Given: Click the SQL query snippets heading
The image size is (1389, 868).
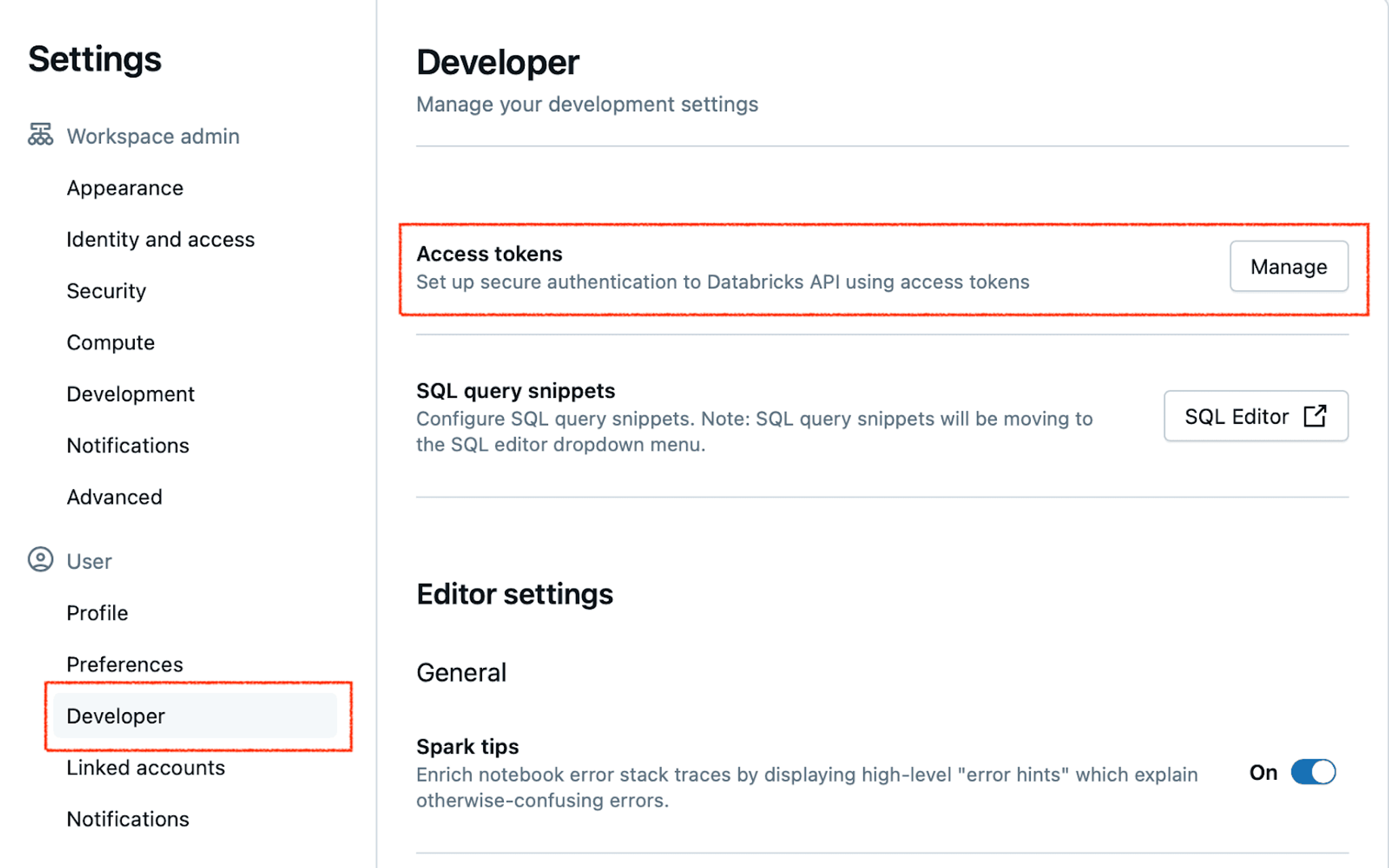Looking at the screenshot, I should pyautogui.click(x=516, y=391).
